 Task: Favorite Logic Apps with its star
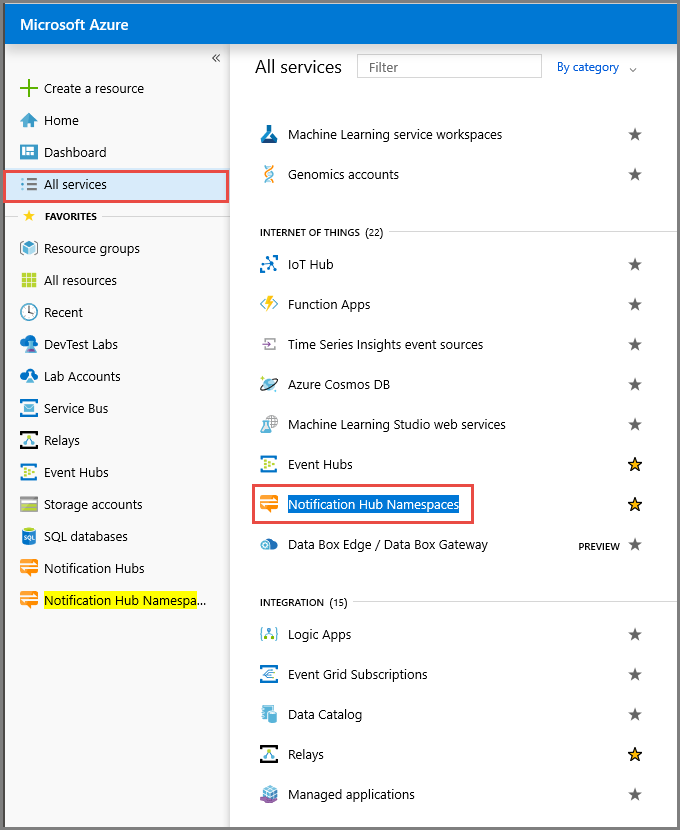(634, 634)
